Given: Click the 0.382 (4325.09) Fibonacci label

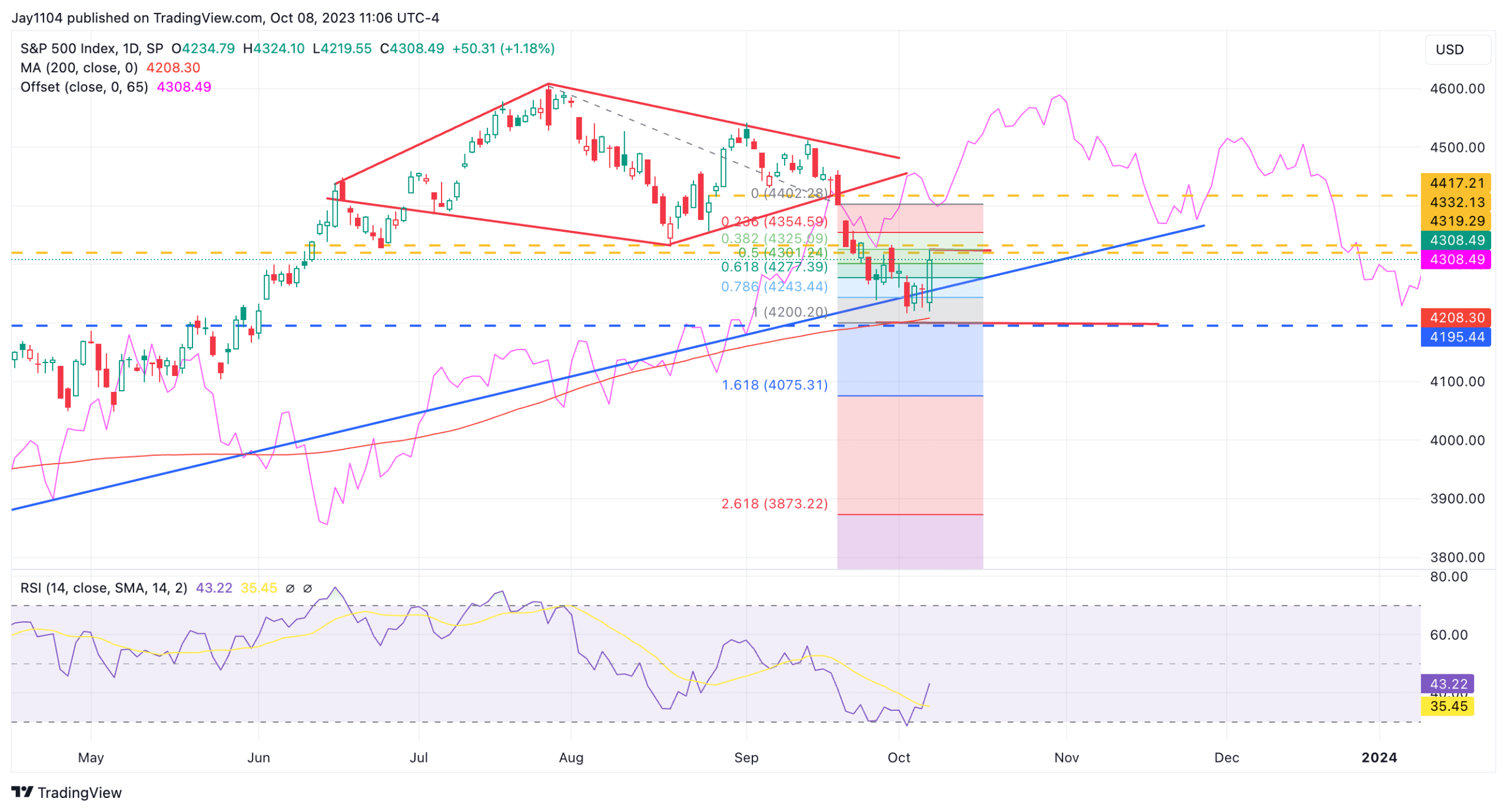Looking at the screenshot, I should click(x=775, y=238).
